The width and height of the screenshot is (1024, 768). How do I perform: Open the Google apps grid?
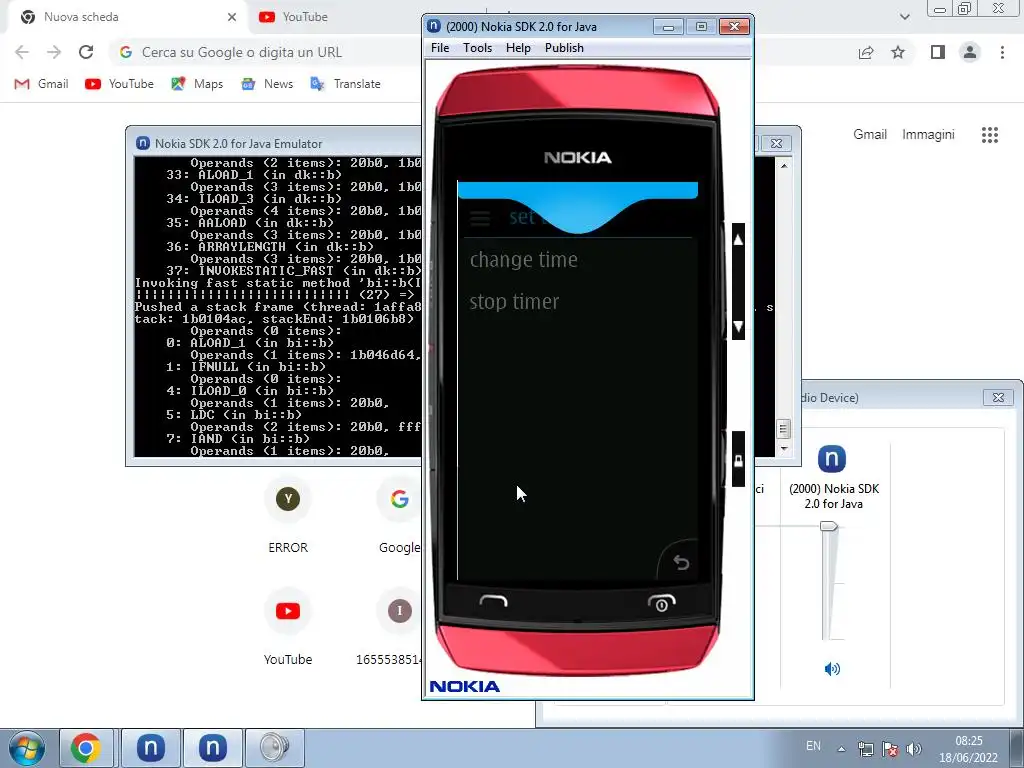[x=990, y=135]
